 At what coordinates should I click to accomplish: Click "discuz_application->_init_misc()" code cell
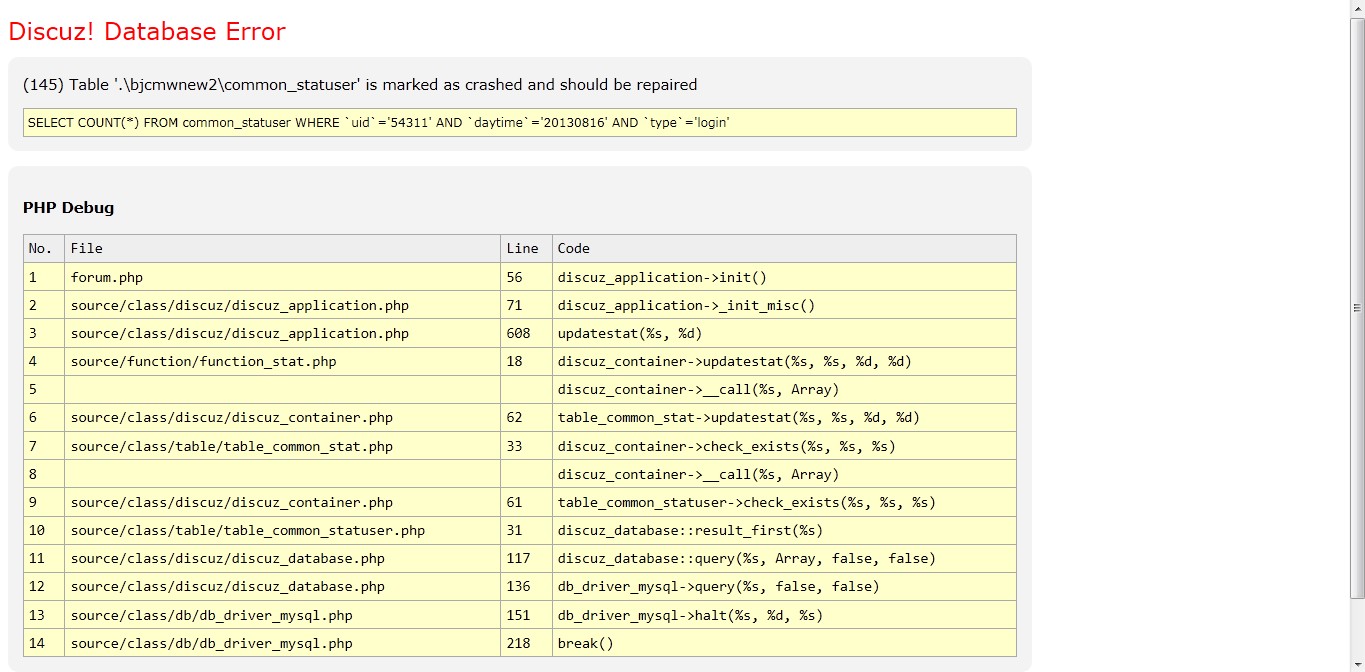tap(784, 305)
